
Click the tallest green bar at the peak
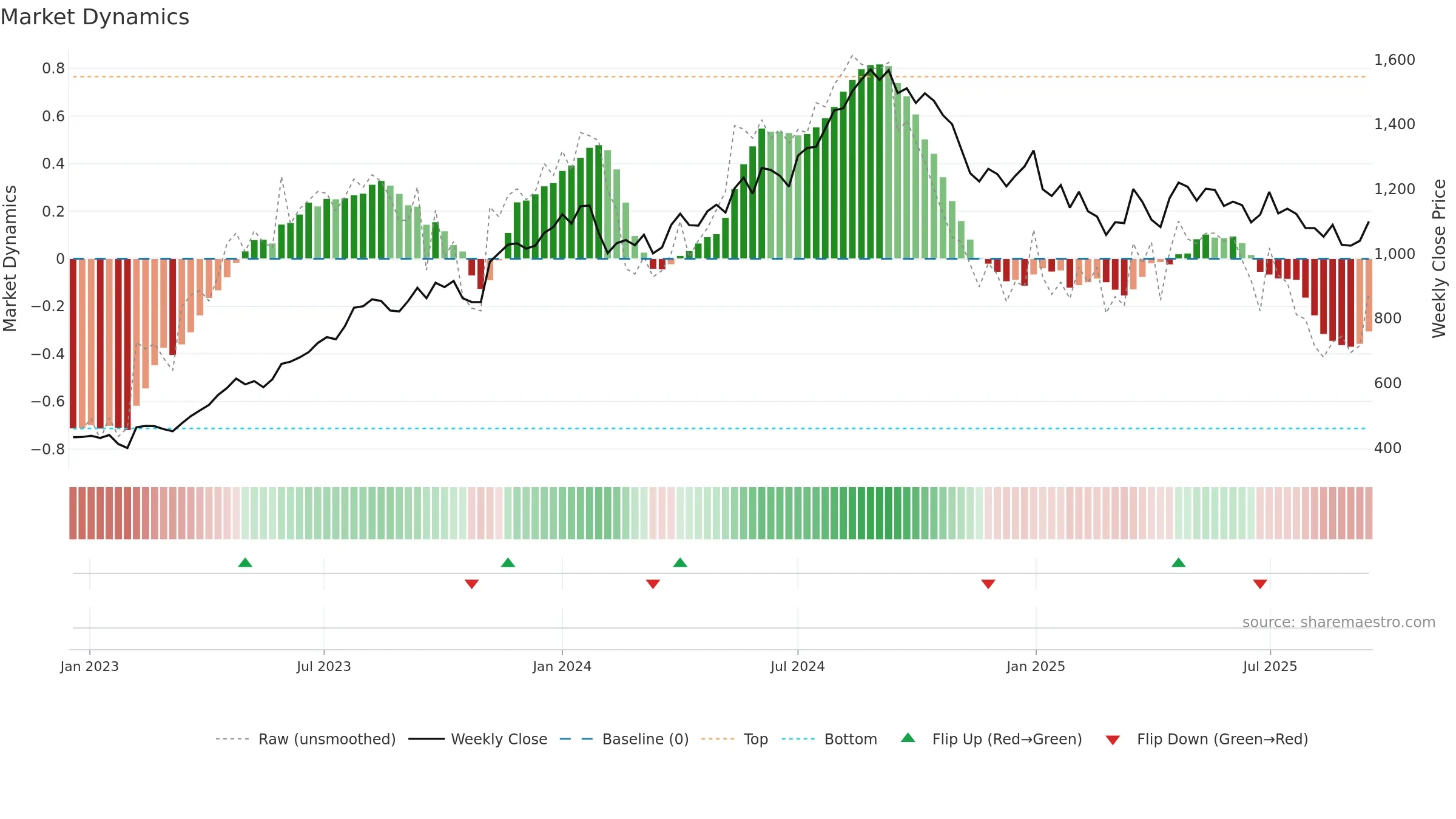click(x=879, y=161)
